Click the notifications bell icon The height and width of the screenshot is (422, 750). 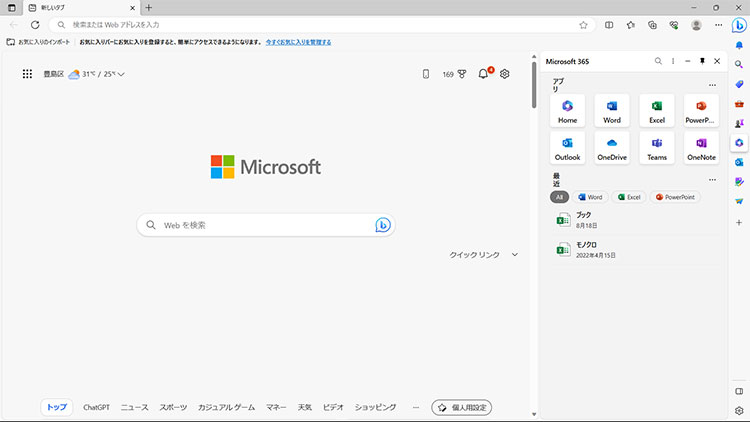coord(483,74)
